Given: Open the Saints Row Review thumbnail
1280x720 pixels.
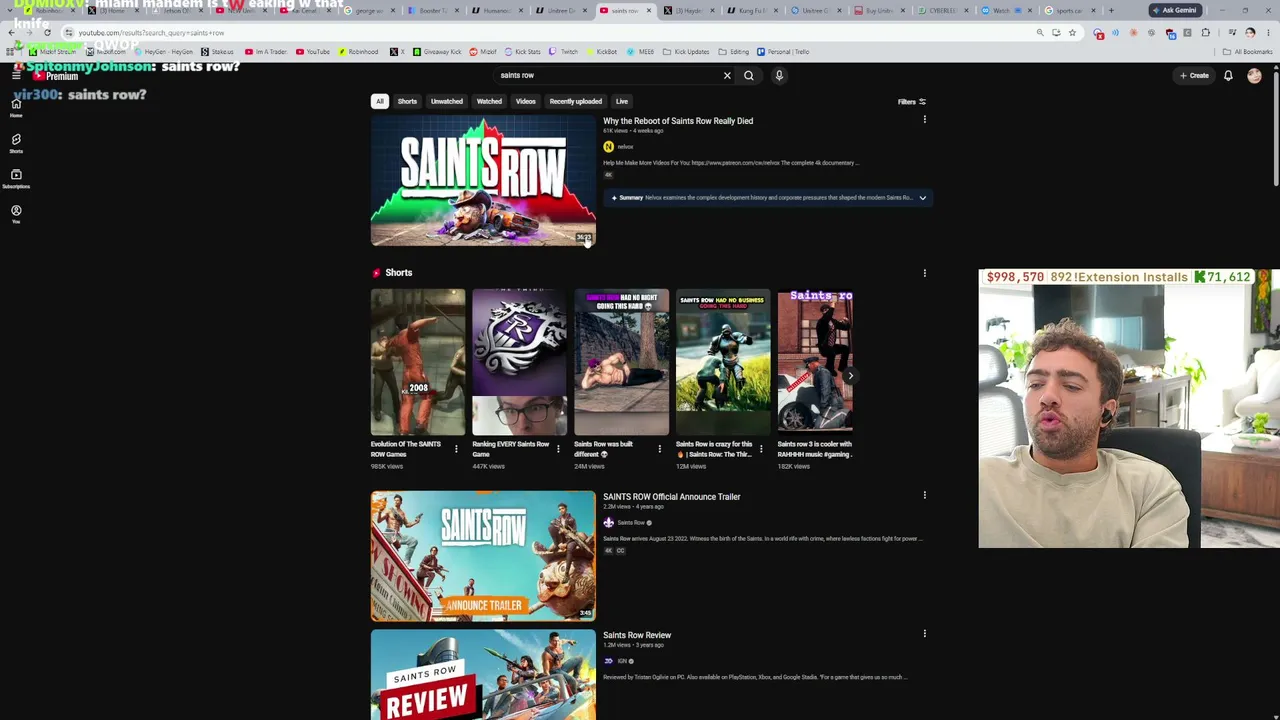Looking at the screenshot, I should [483, 675].
